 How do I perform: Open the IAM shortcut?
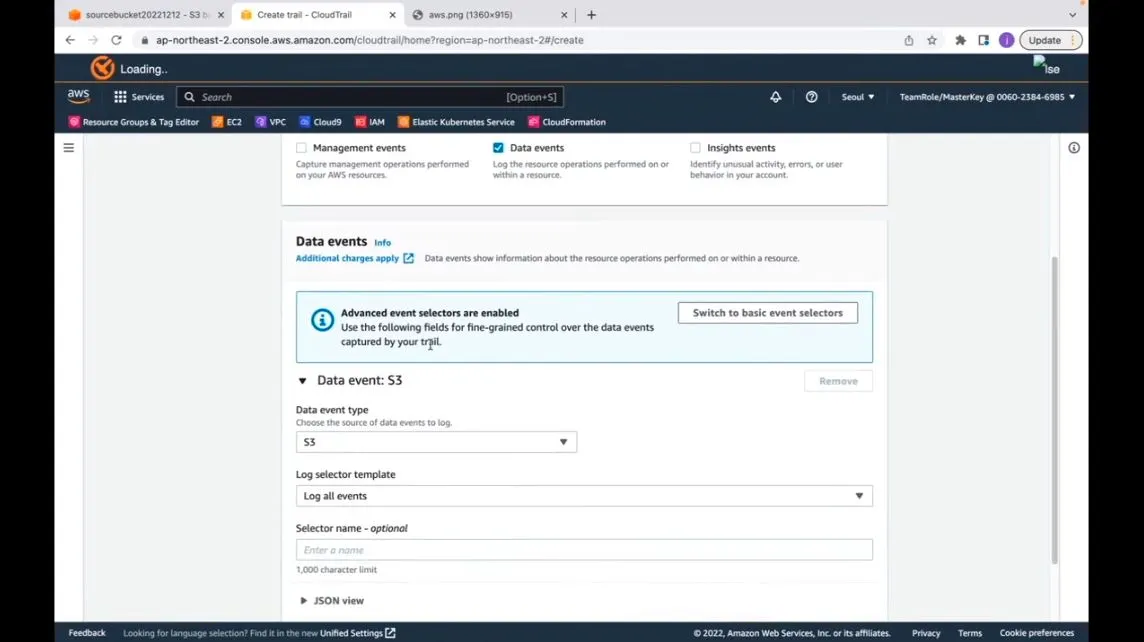tap(370, 122)
